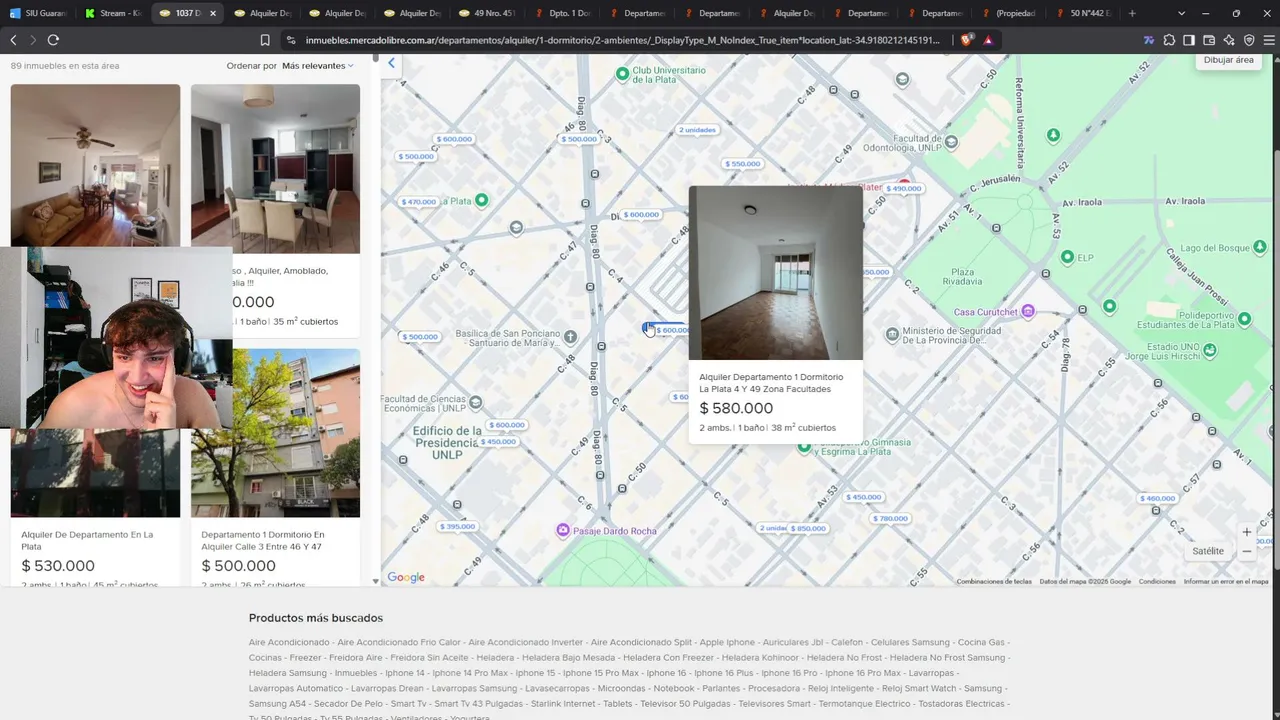Open a new browser tab
Image resolution: width=1280 pixels, height=720 pixels.
1132,13
